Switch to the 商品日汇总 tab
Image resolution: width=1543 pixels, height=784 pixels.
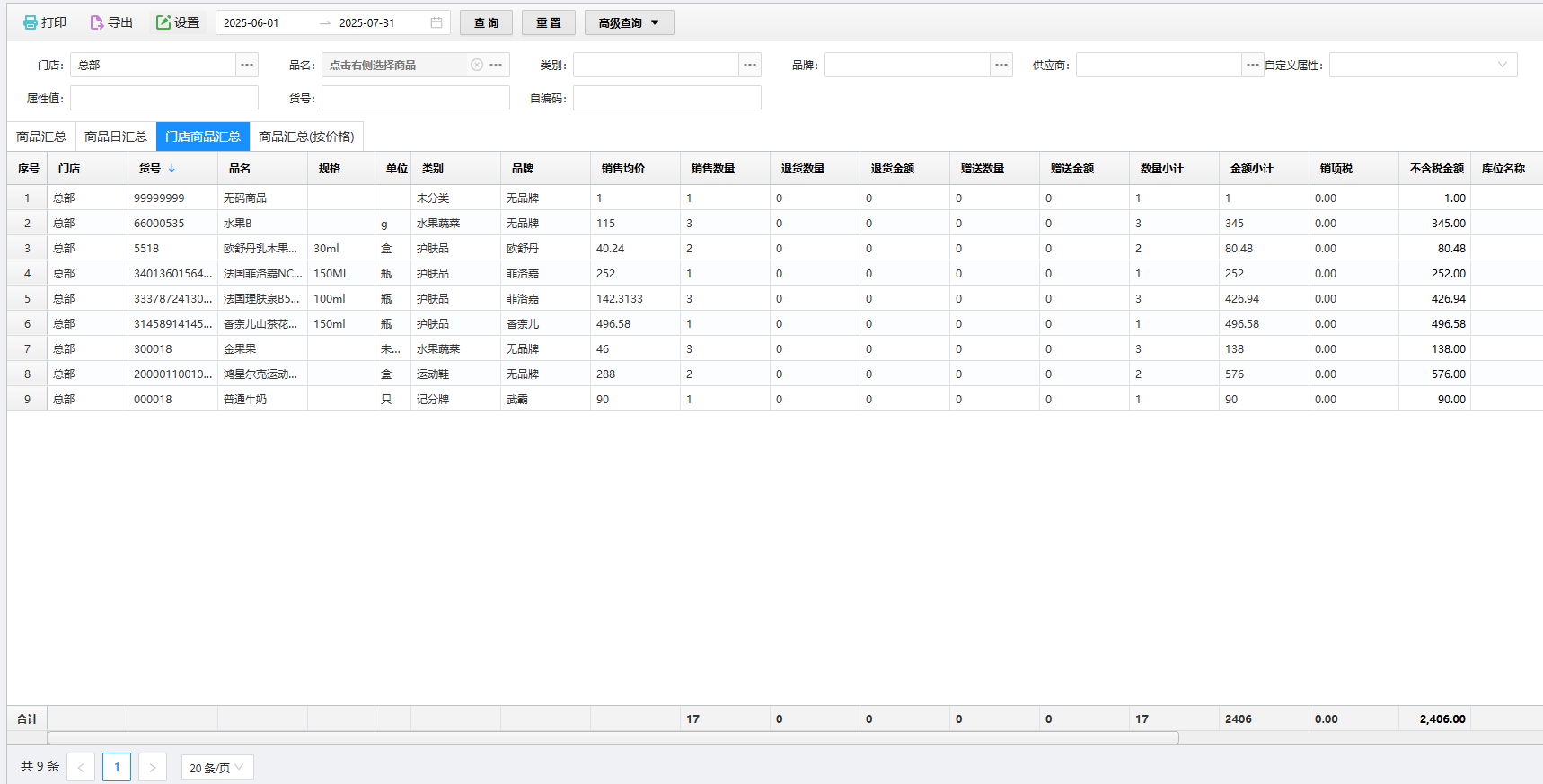coord(116,137)
